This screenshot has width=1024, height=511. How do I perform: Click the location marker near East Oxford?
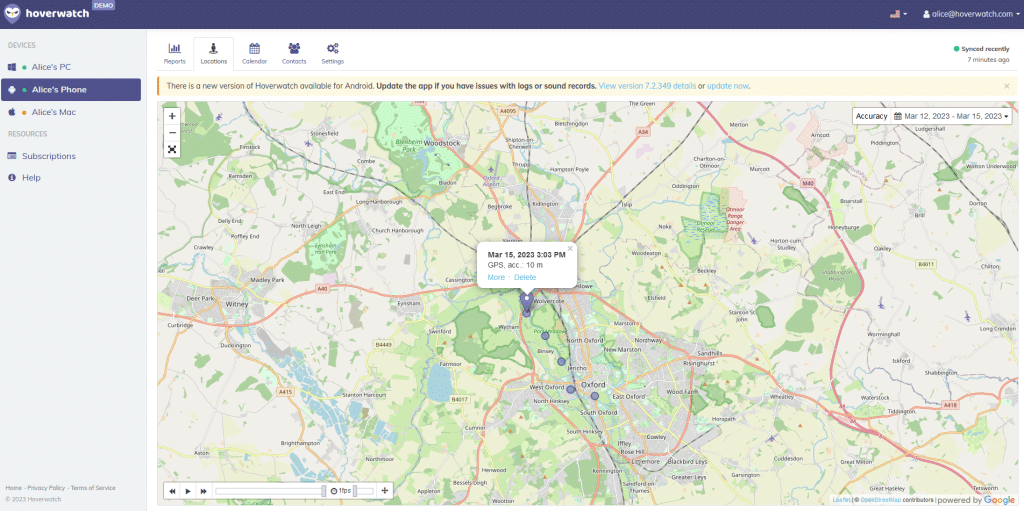click(x=594, y=396)
